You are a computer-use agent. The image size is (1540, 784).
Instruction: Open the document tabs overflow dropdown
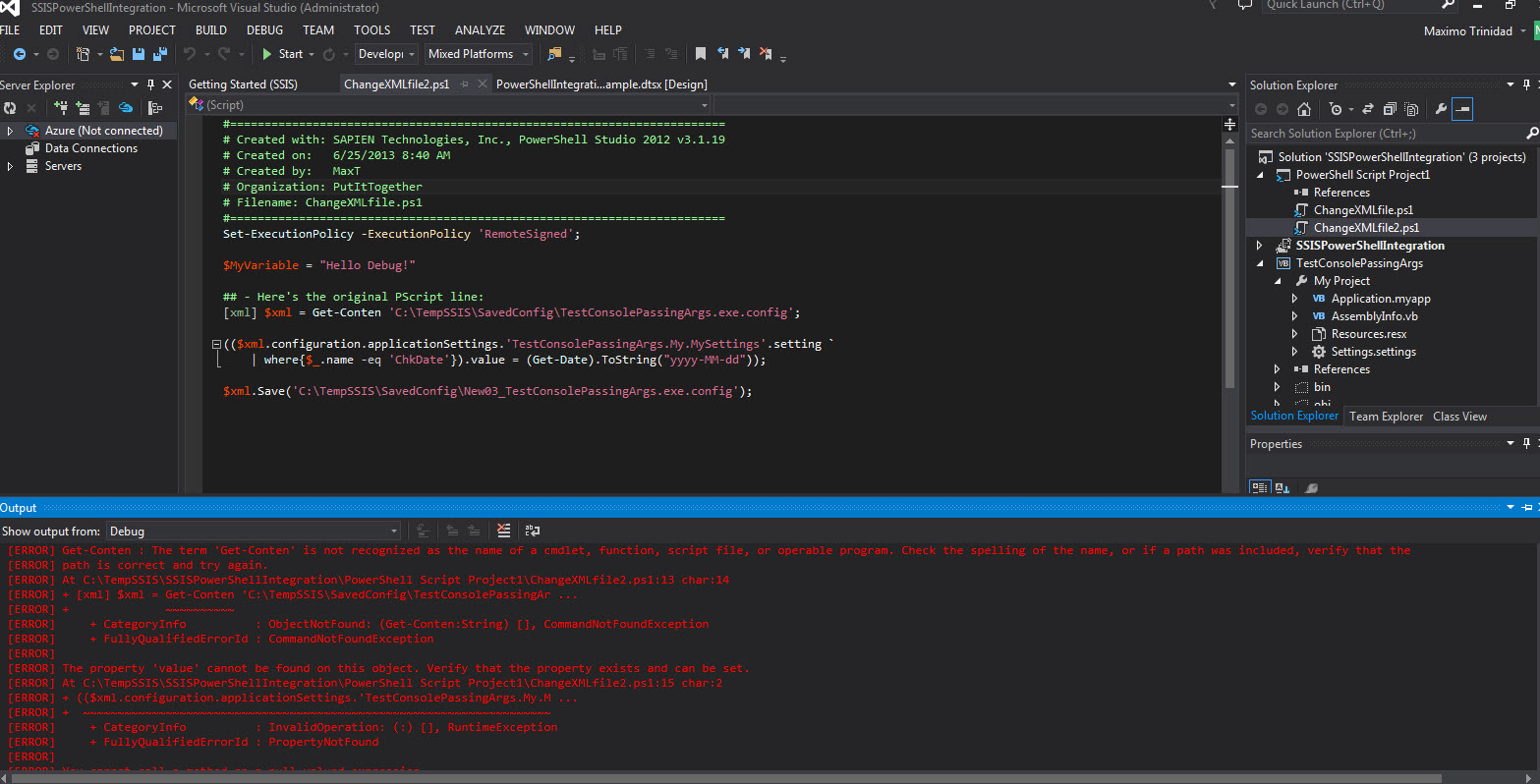click(x=1232, y=84)
